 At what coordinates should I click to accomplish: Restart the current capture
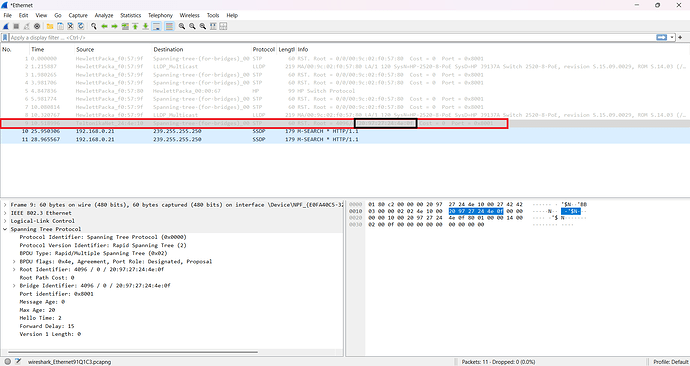click(26, 26)
